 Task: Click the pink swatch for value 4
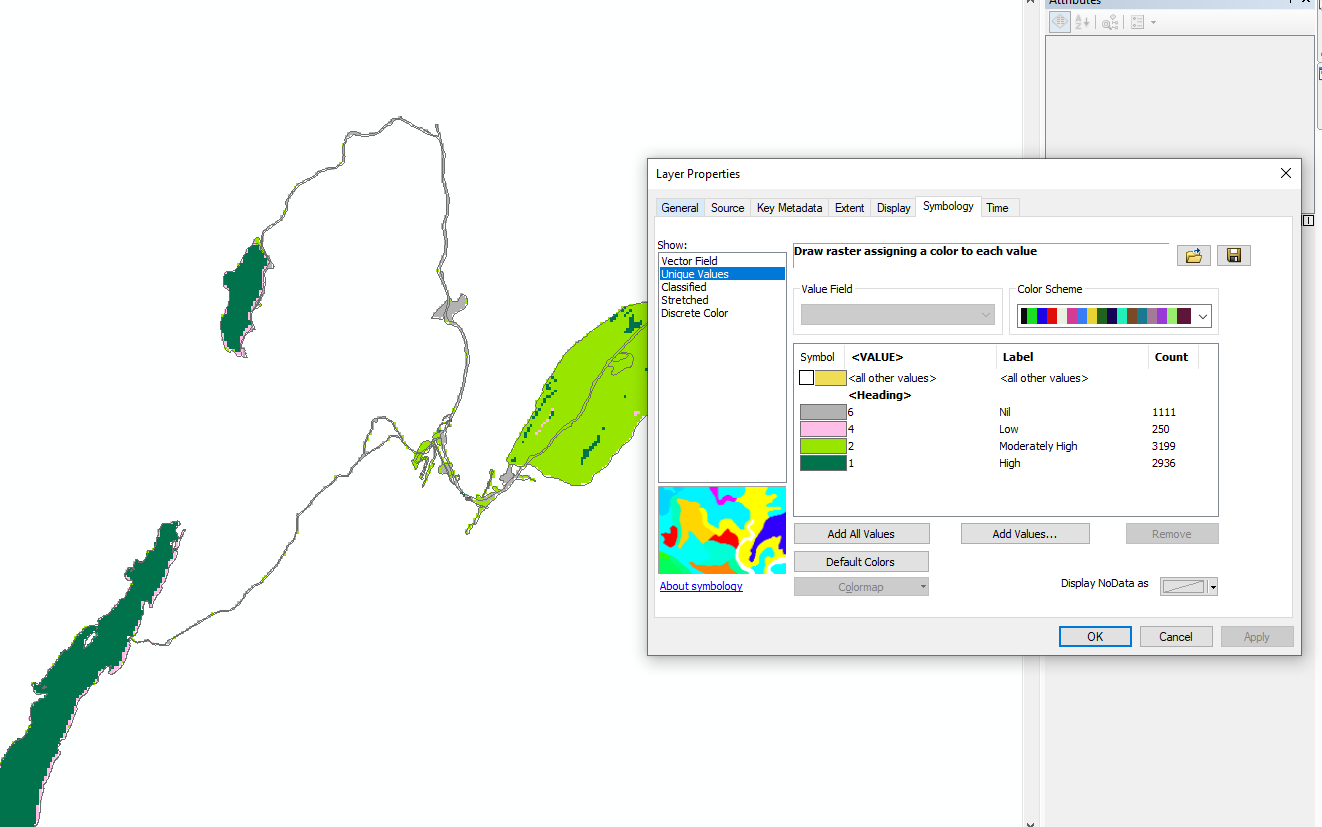pyautogui.click(x=823, y=429)
